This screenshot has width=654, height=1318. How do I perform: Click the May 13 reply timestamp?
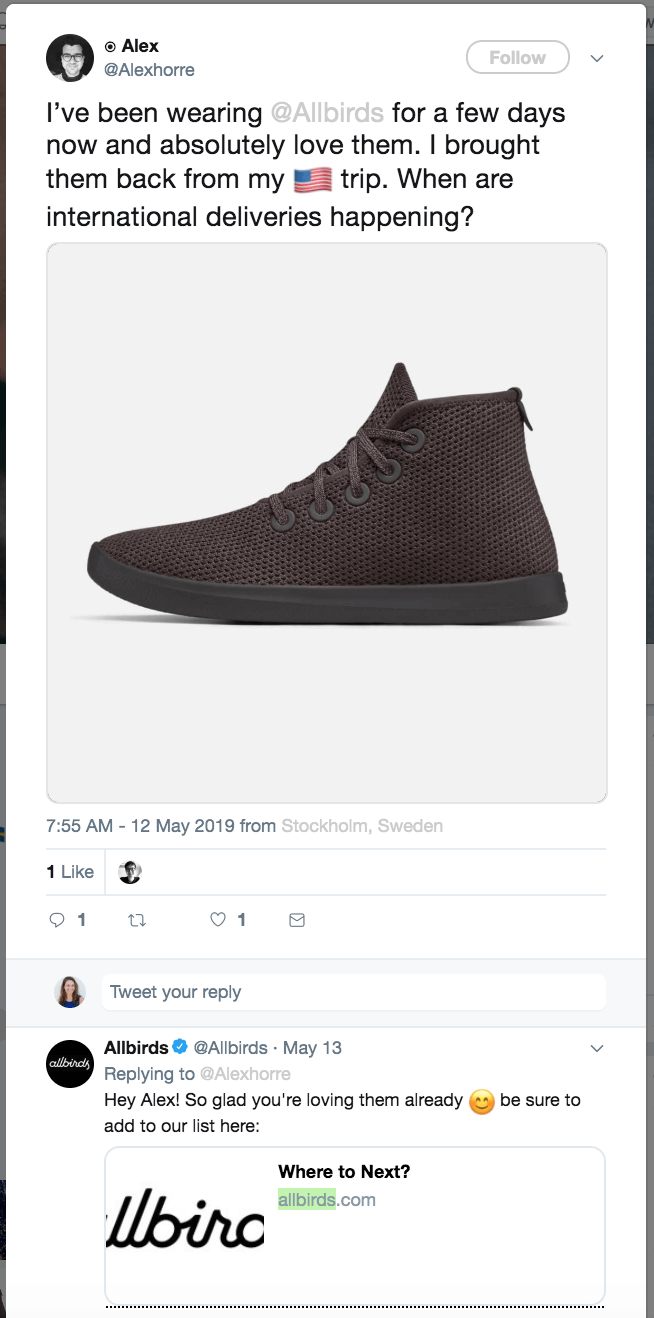click(x=312, y=1048)
